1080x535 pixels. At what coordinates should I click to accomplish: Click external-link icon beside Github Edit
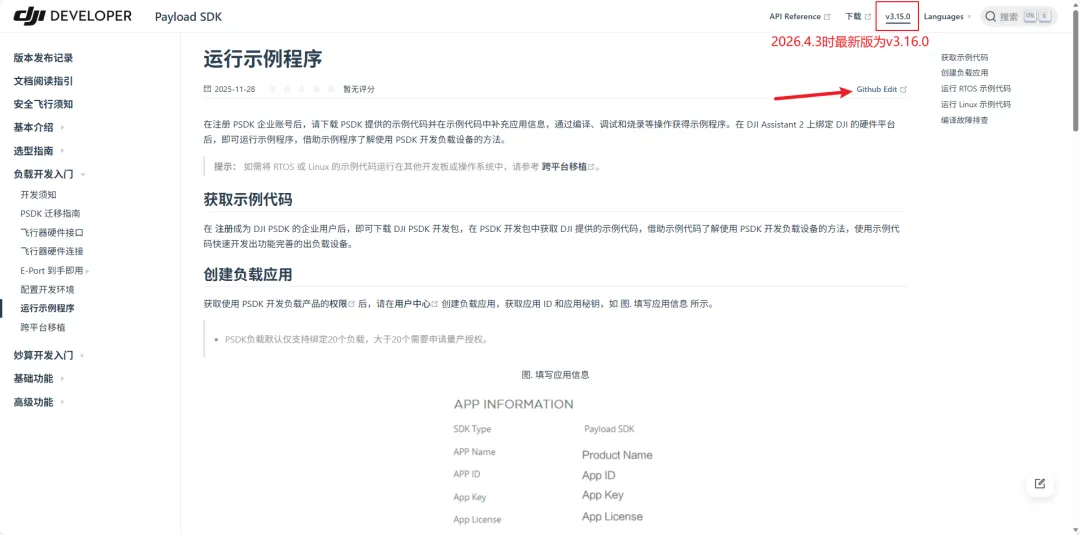point(904,90)
